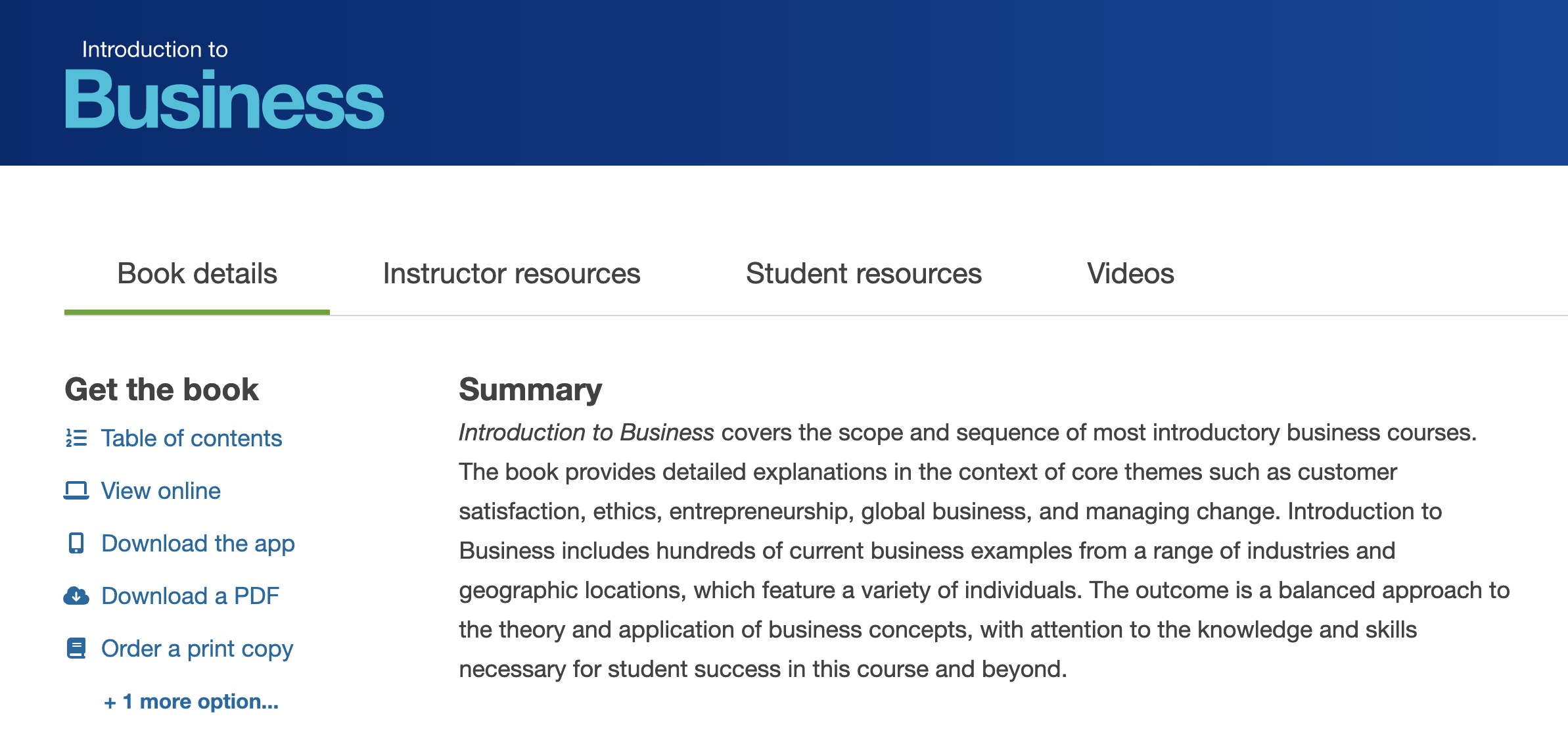Click the mobile device icon for the app

pos(76,543)
